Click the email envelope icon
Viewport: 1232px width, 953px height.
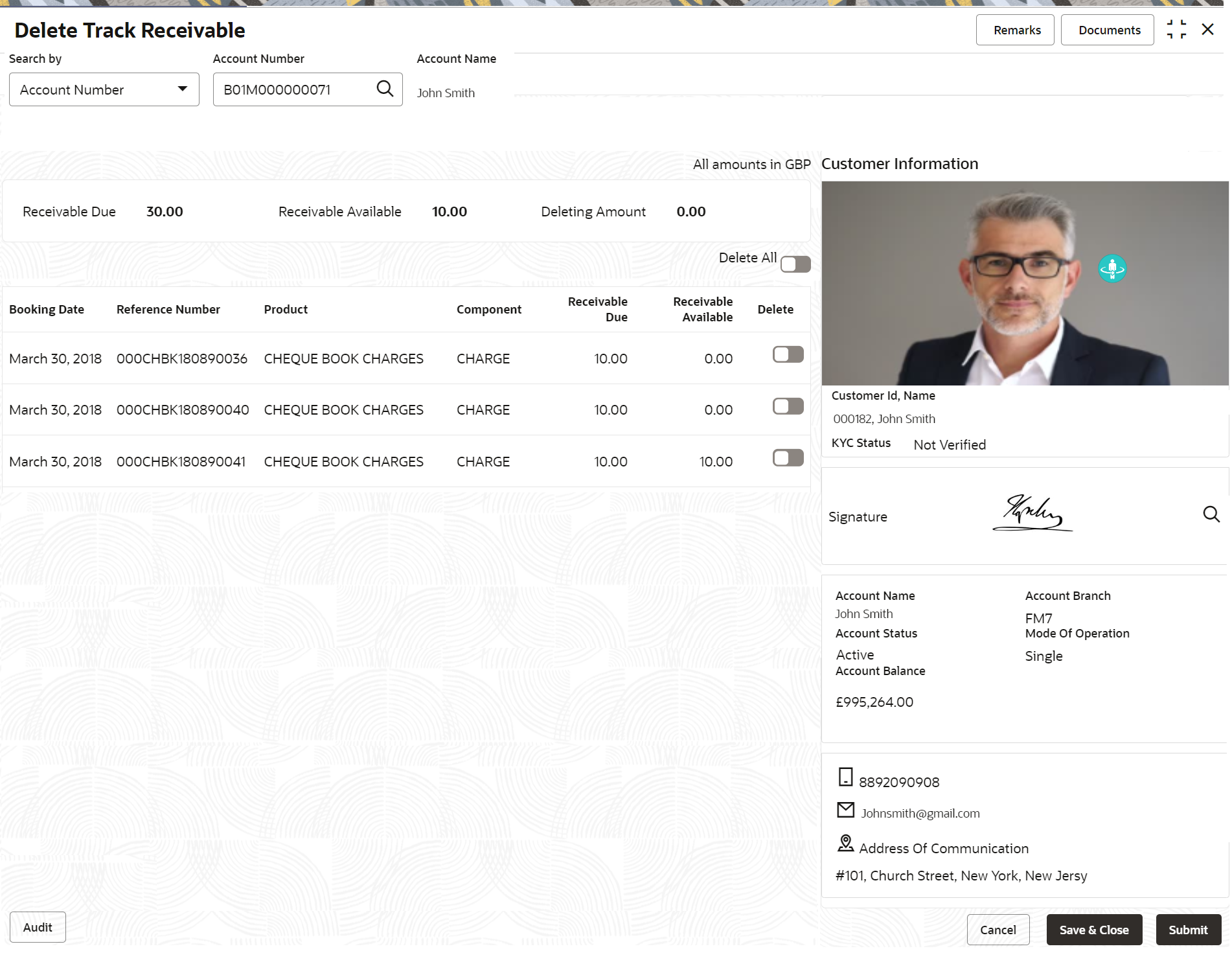click(845, 810)
